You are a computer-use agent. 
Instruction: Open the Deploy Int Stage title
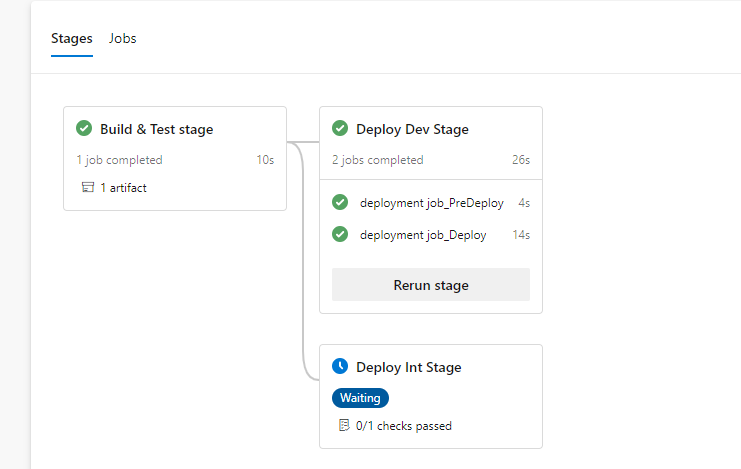[408, 367]
